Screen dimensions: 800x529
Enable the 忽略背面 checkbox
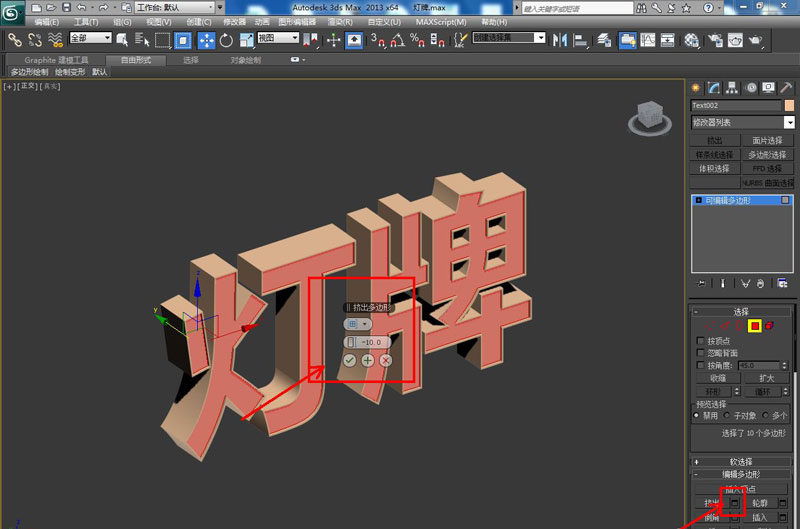click(701, 352)
